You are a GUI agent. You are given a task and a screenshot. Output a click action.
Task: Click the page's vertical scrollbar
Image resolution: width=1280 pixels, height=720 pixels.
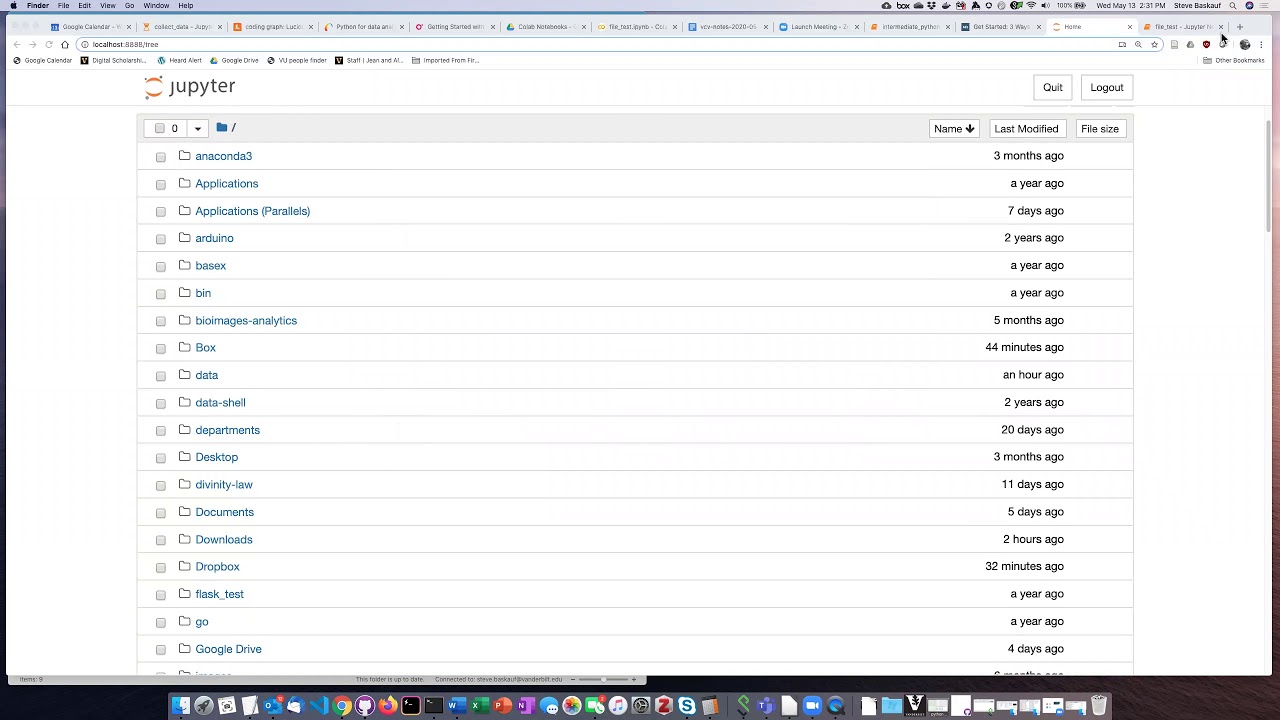tap(1269, 175)
